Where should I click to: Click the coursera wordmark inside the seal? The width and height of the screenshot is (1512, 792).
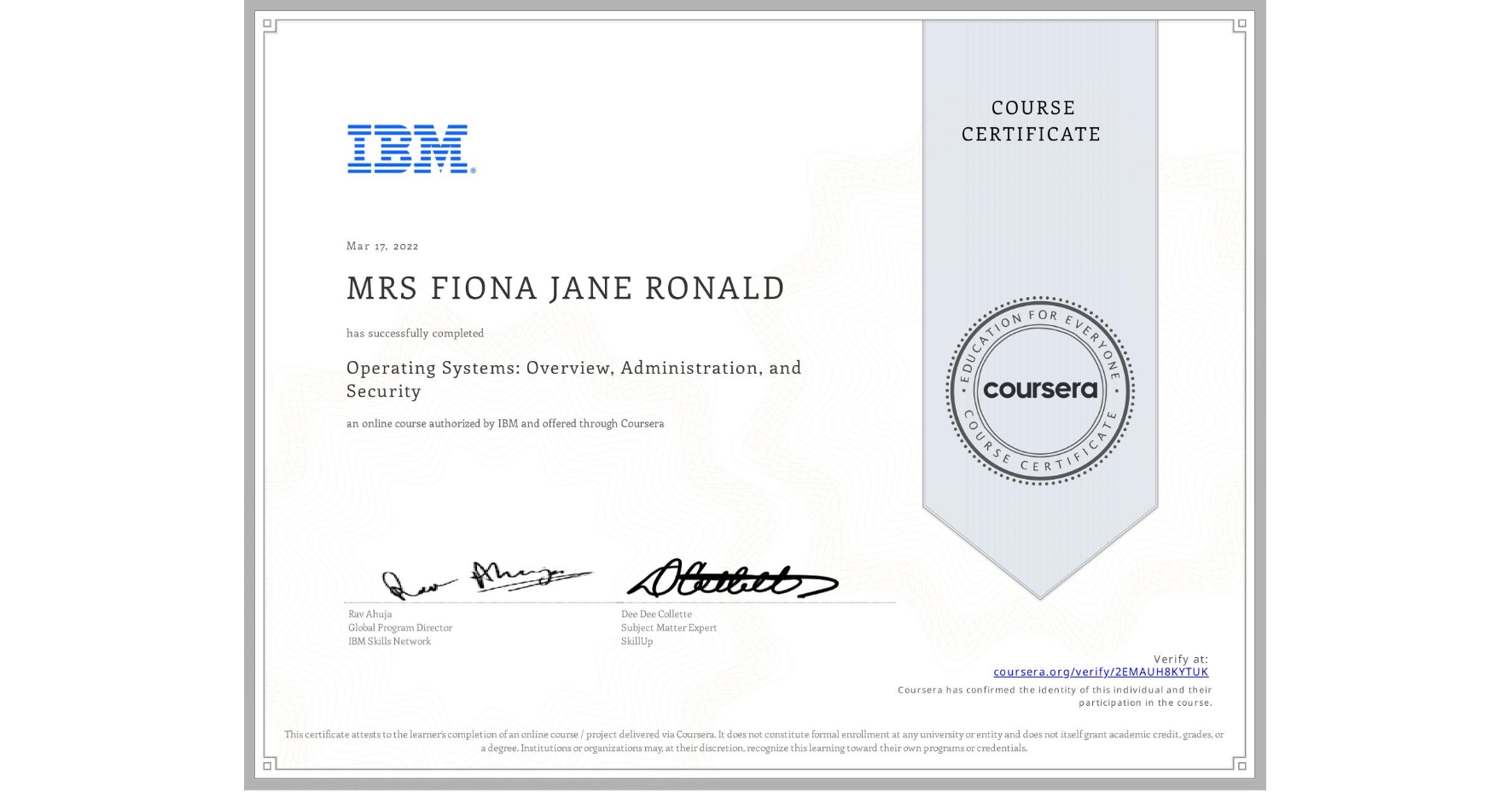pyautogui.click(x=1039, y=391)
